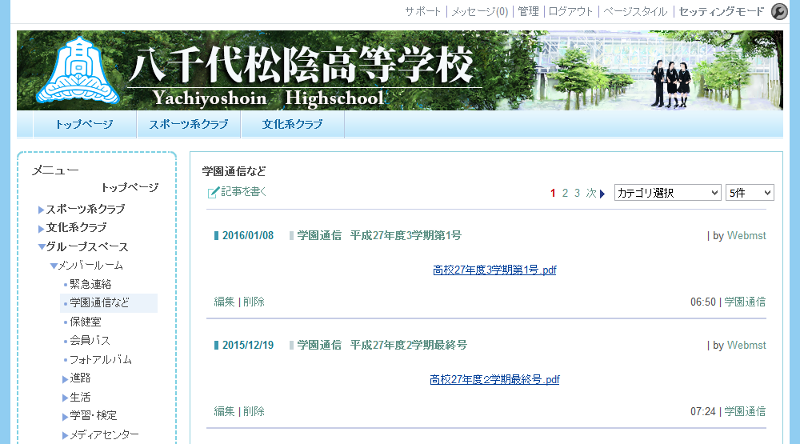Open フォトアルバム from the menu

point(100,359)
